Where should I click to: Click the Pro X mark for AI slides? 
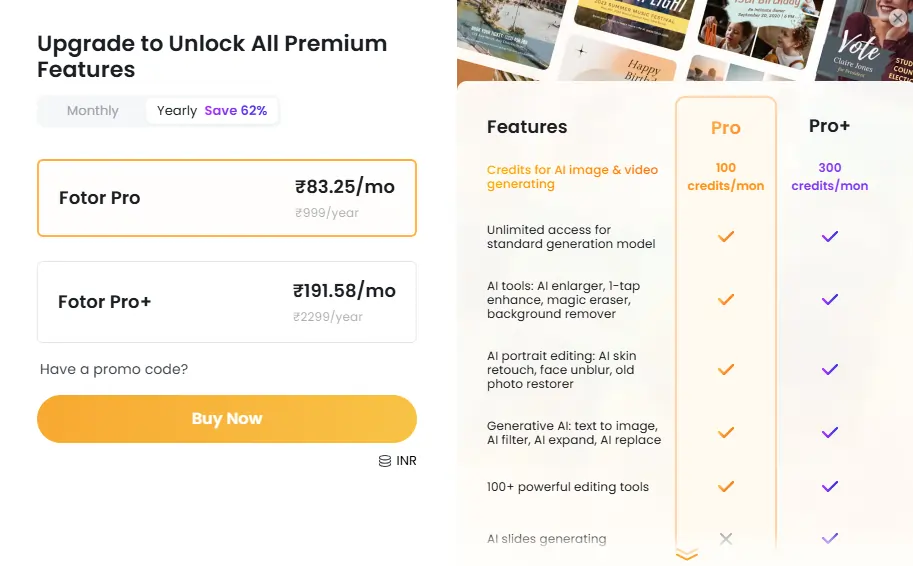click(726, 539)
